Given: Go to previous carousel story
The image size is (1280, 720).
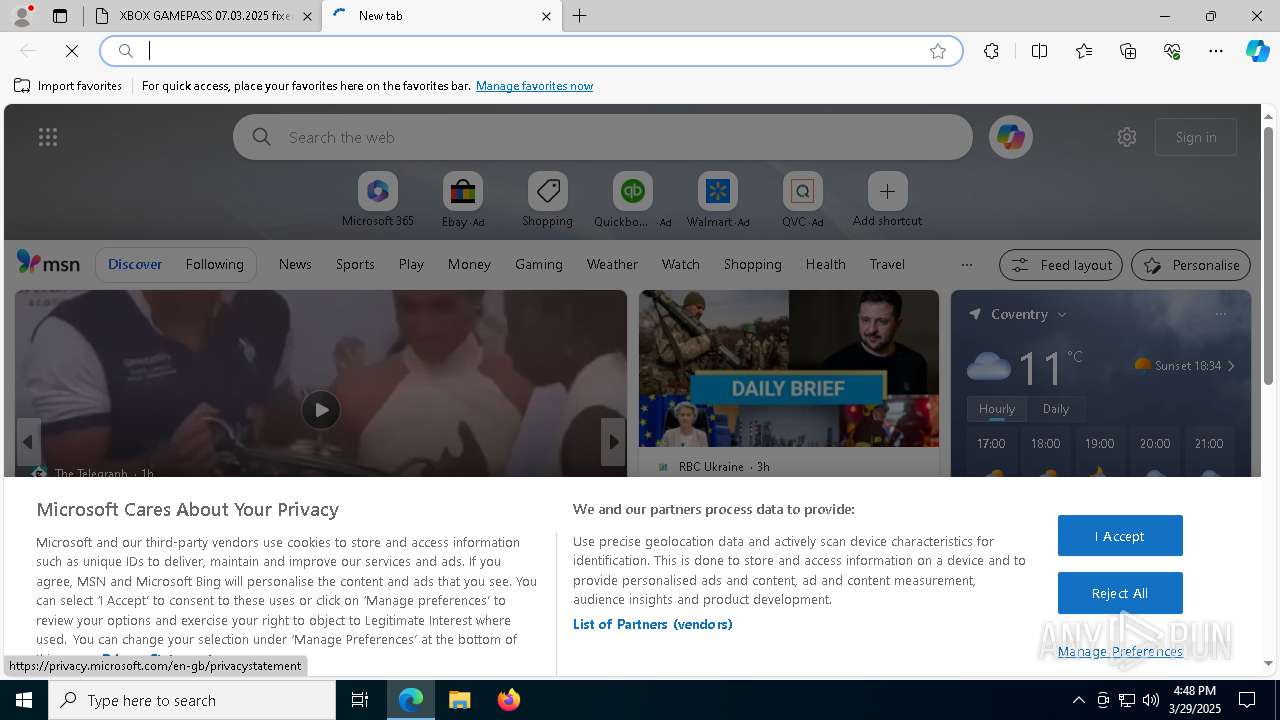Looking at the screenshot, I should pyautogui.click(x=28, y=442).
